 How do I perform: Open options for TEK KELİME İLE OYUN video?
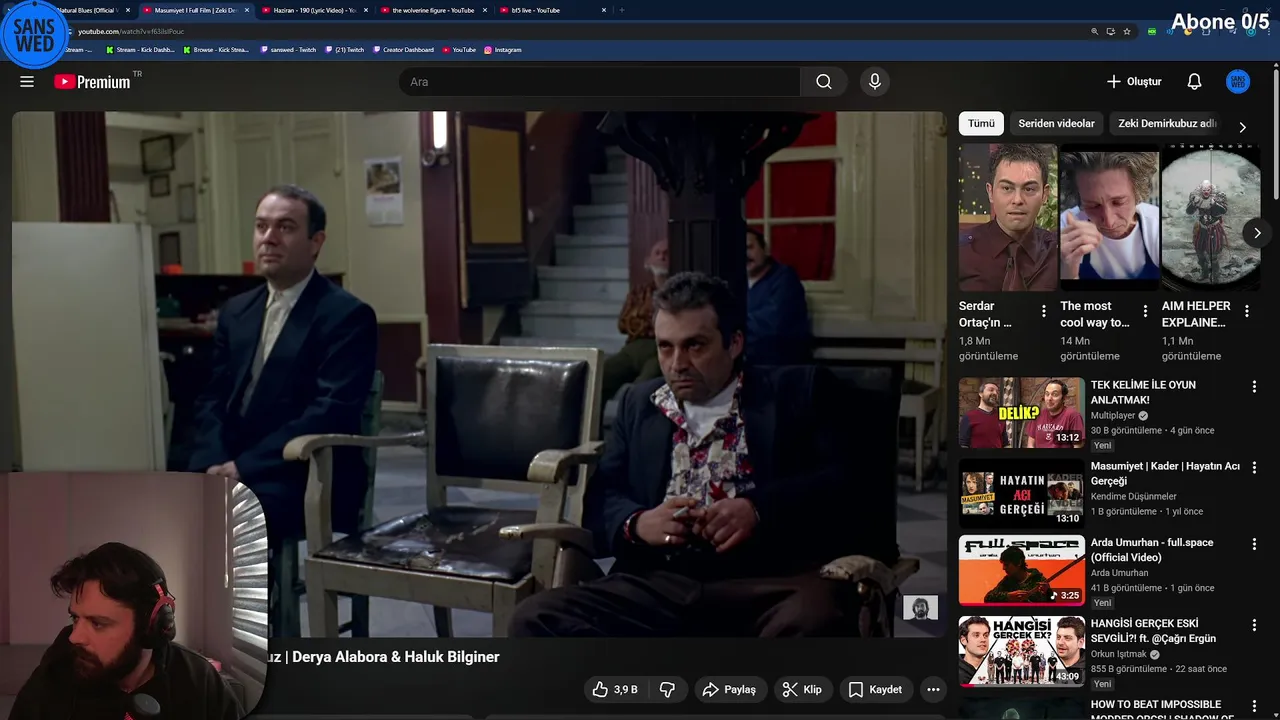(x=1254, y=386)
